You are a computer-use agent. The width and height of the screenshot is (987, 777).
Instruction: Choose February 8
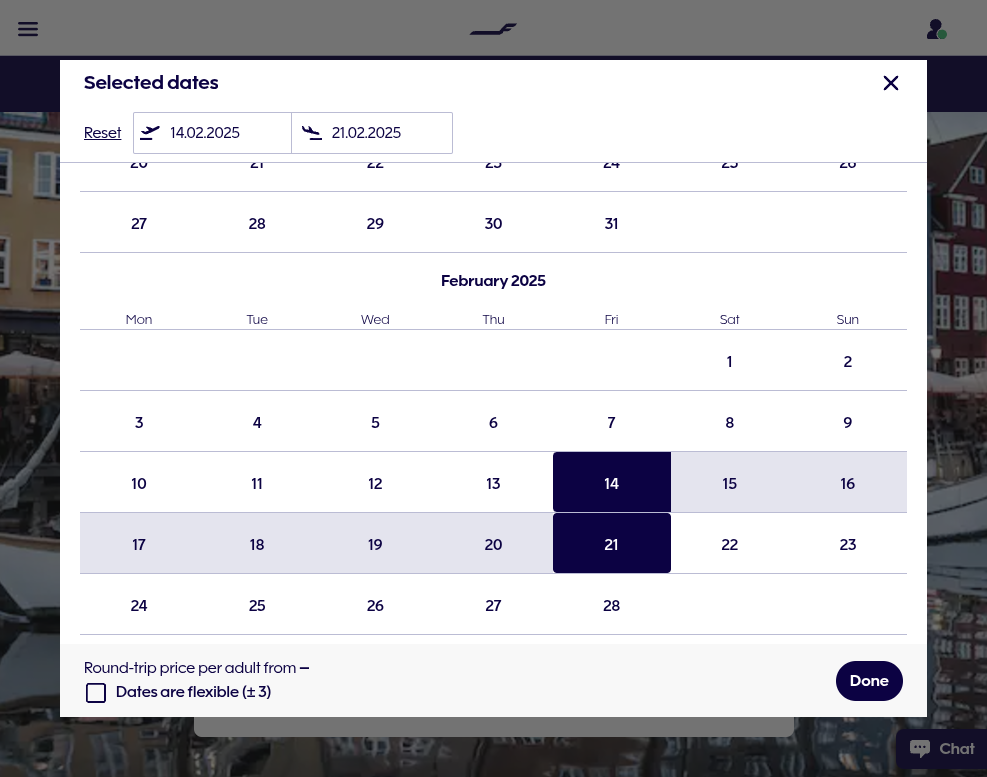click(x=730, y=423)
